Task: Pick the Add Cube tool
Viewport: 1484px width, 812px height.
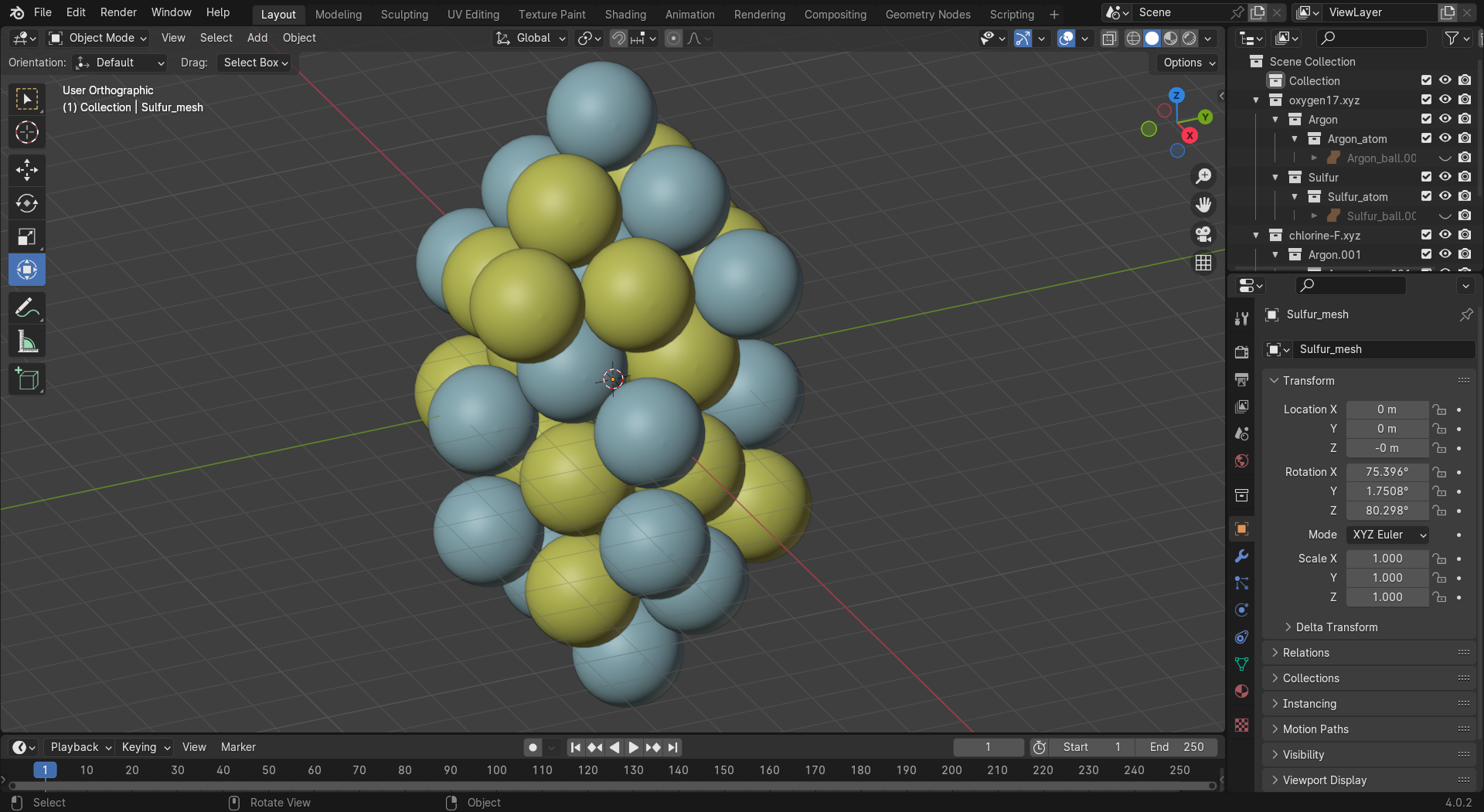Action: coord(27,379)
